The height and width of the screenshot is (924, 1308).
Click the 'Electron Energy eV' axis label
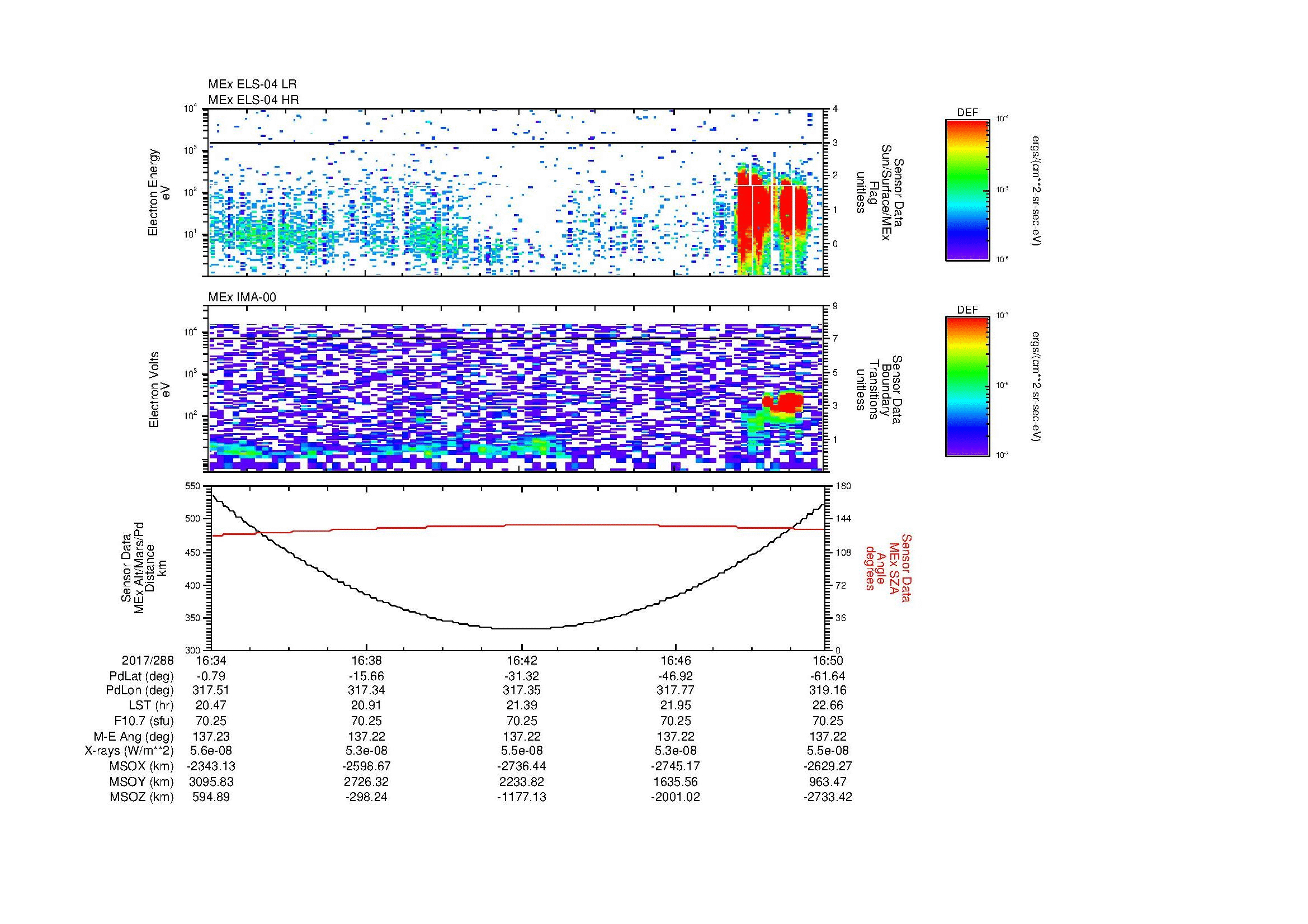[x=159, y=192]
